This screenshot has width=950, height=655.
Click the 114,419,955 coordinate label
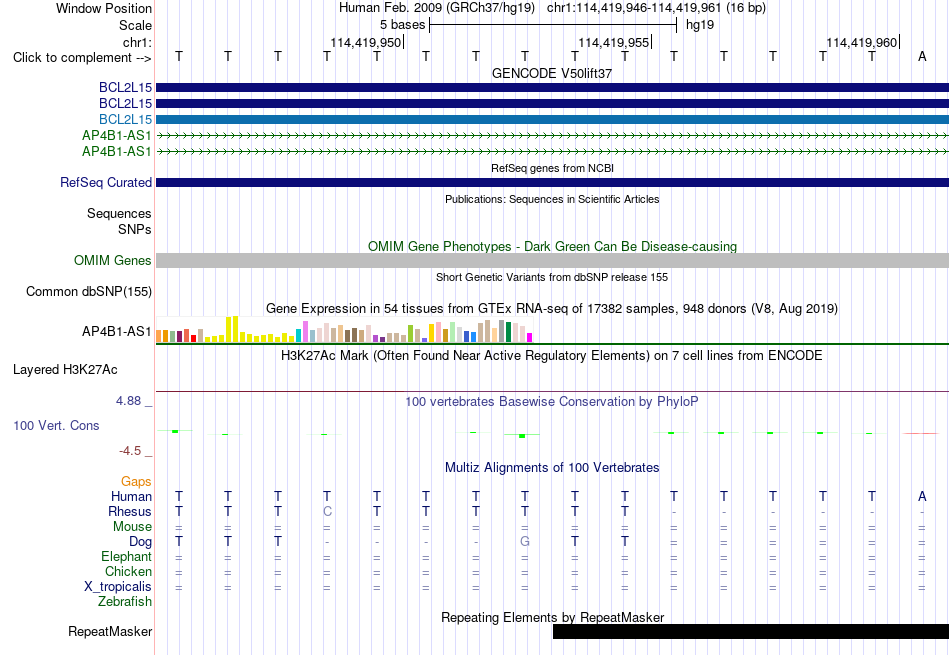(614, 42)
